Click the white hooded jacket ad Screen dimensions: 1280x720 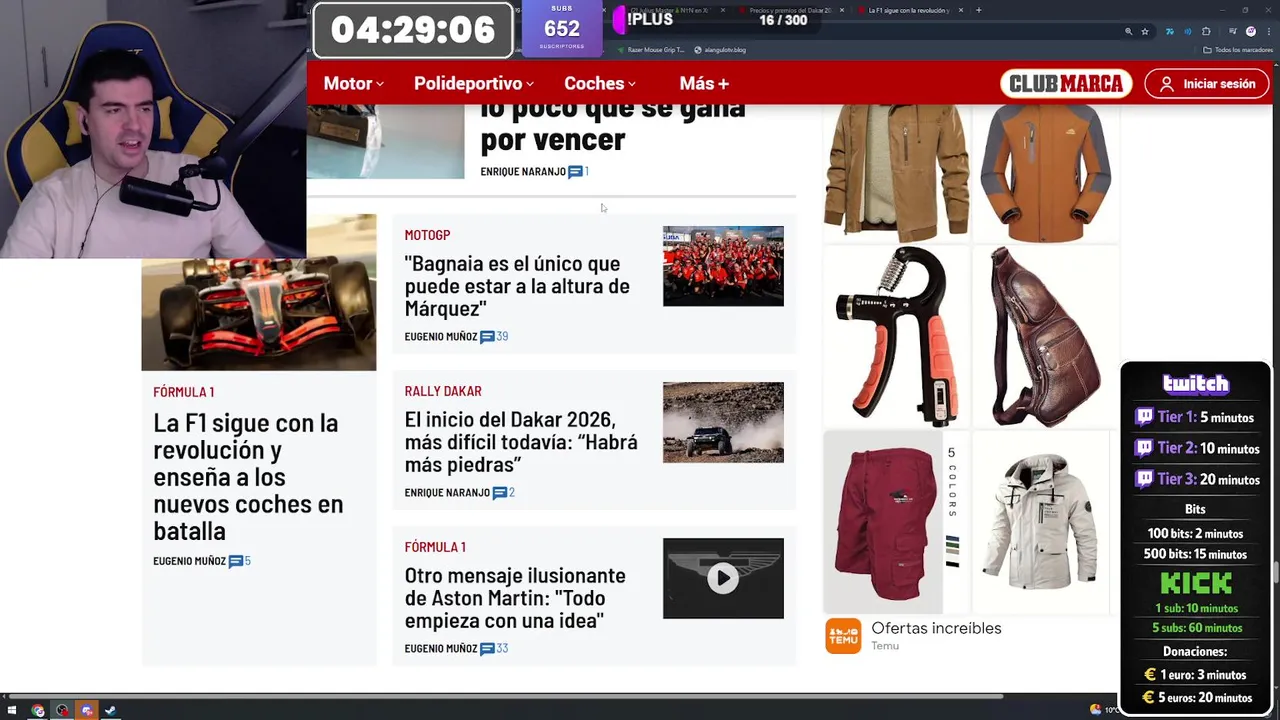(1041, 522)
